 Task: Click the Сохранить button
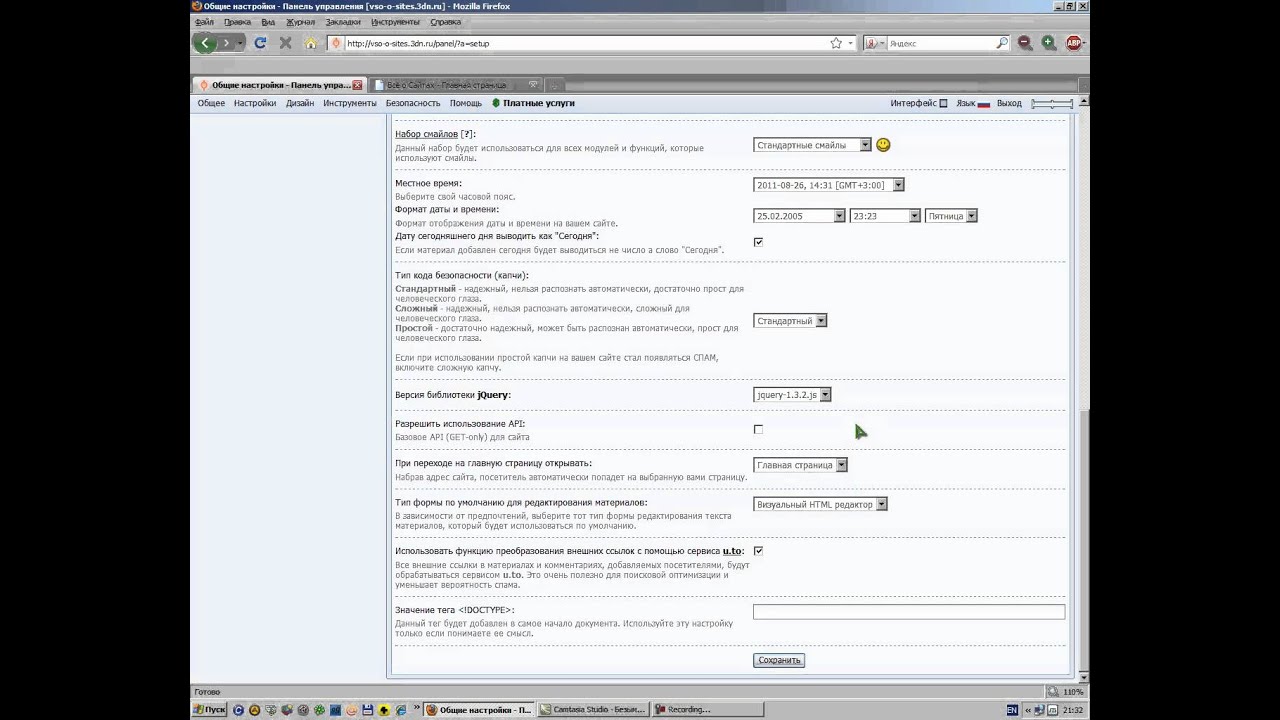pyautogui.click(x=779, y=660)
